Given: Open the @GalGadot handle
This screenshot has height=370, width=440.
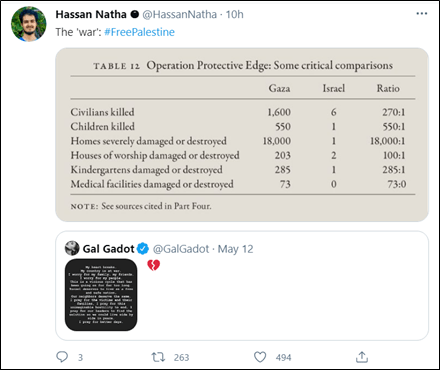Looking at the screenshot, I should tap(181, 249).
